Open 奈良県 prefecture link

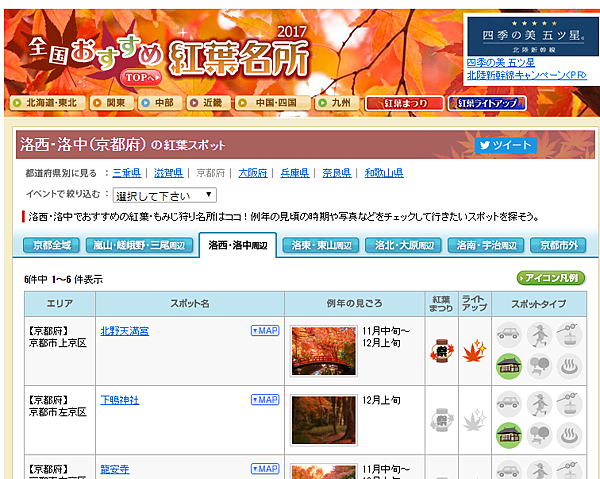coord(337,173)
